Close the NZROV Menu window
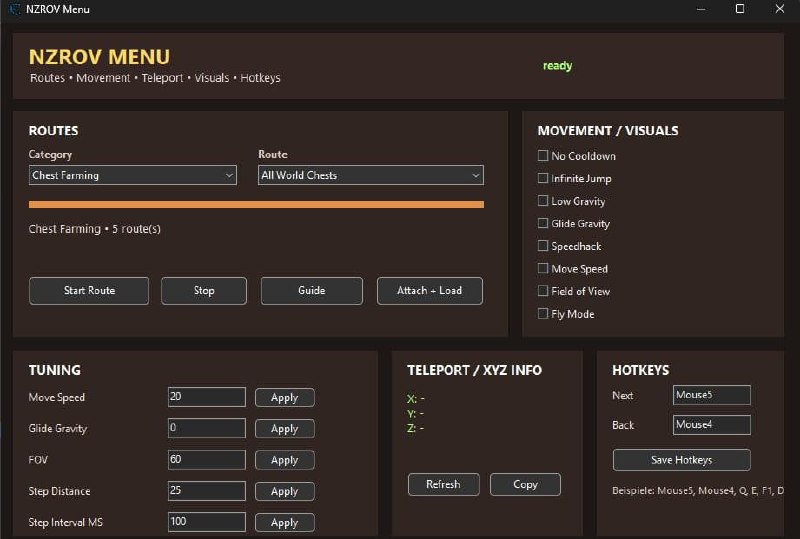Viewport: 800px width, 539px height. tap(780, 9)
